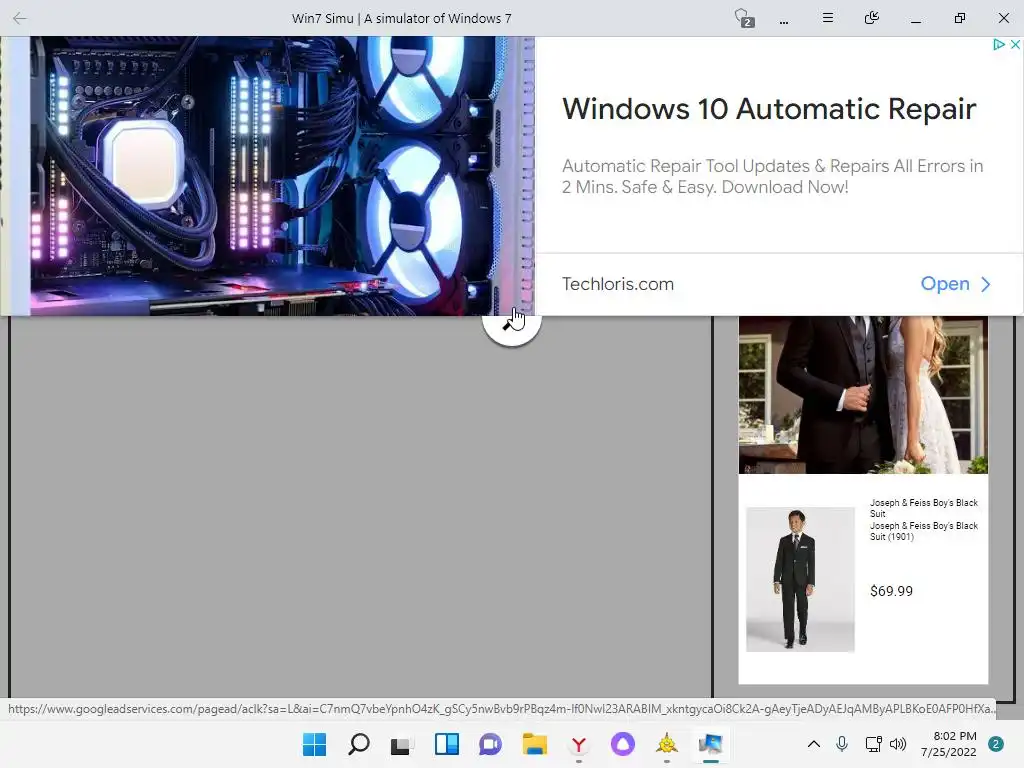
Task: Go back with the title bar arrow
Action: [20, 18]
